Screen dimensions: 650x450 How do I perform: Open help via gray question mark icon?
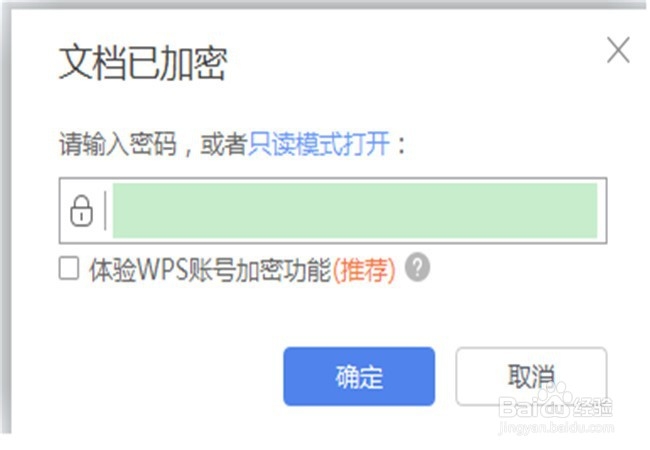click(417, 267)
